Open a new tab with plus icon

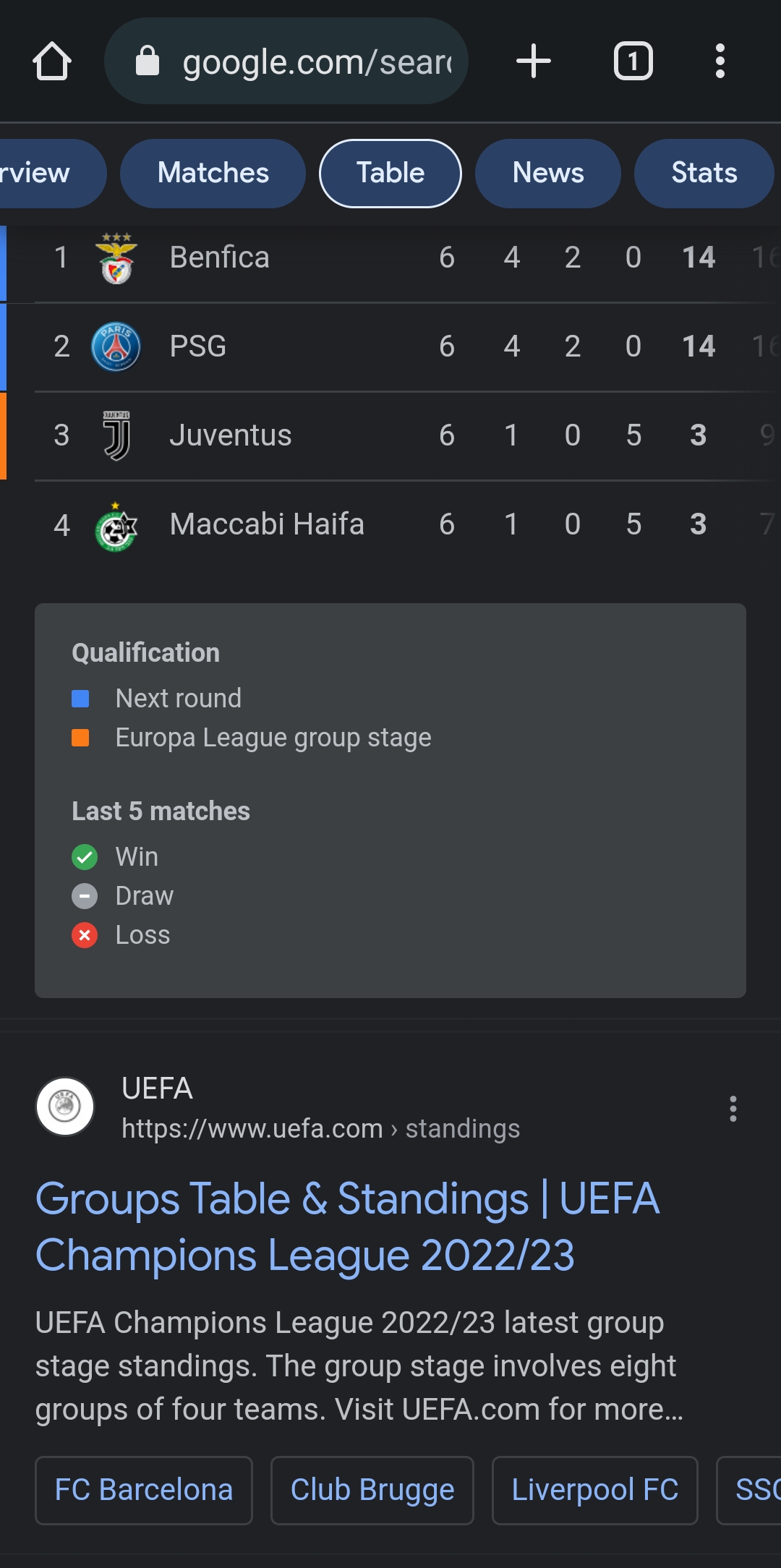(534, 61)
